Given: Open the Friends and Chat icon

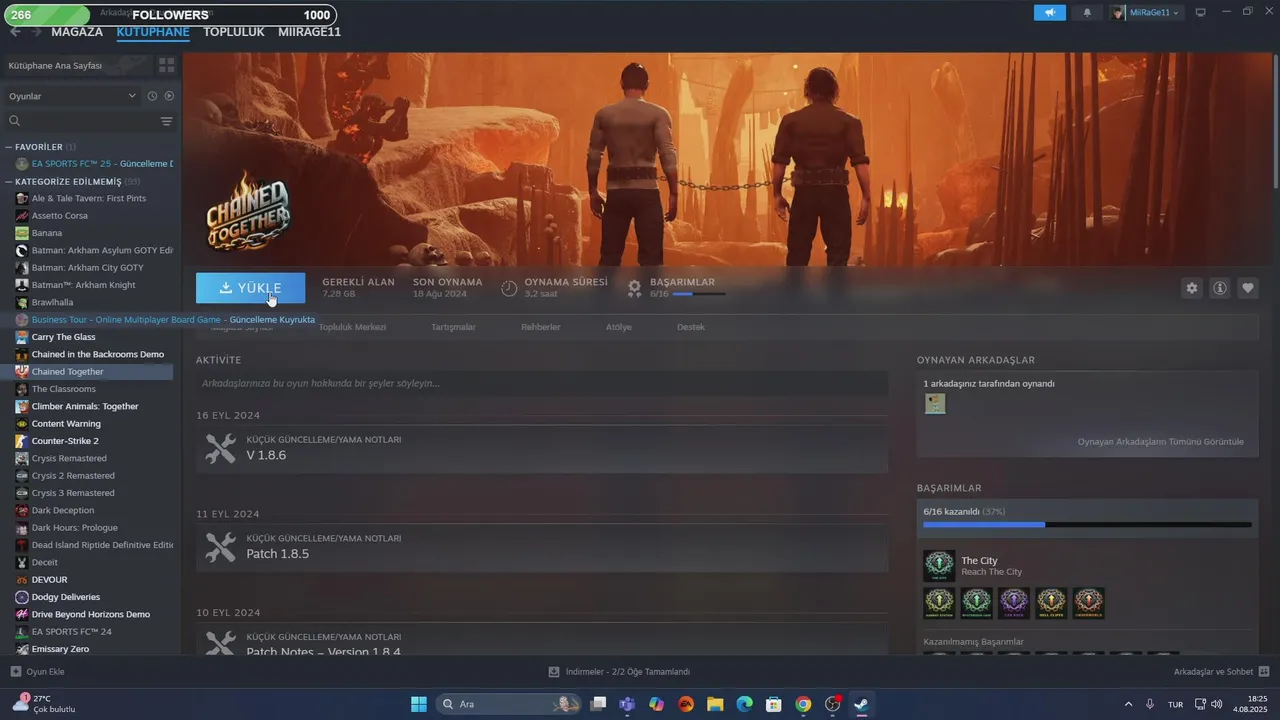Looking at the screenshot, I should pos(1264,672).
